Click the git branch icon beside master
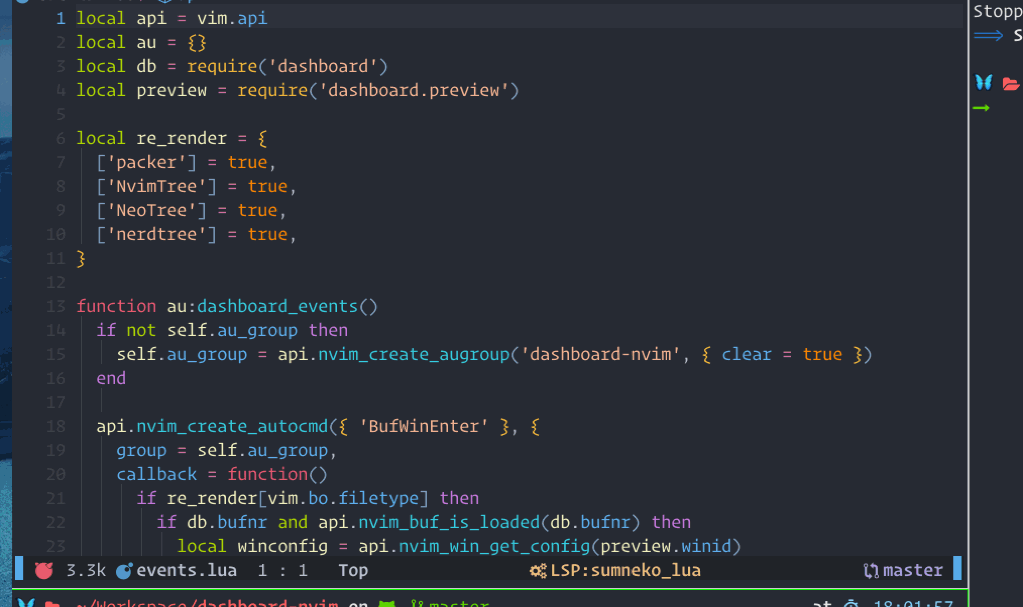The width and height of the screenshot is (1023, 607). [870, 570]
